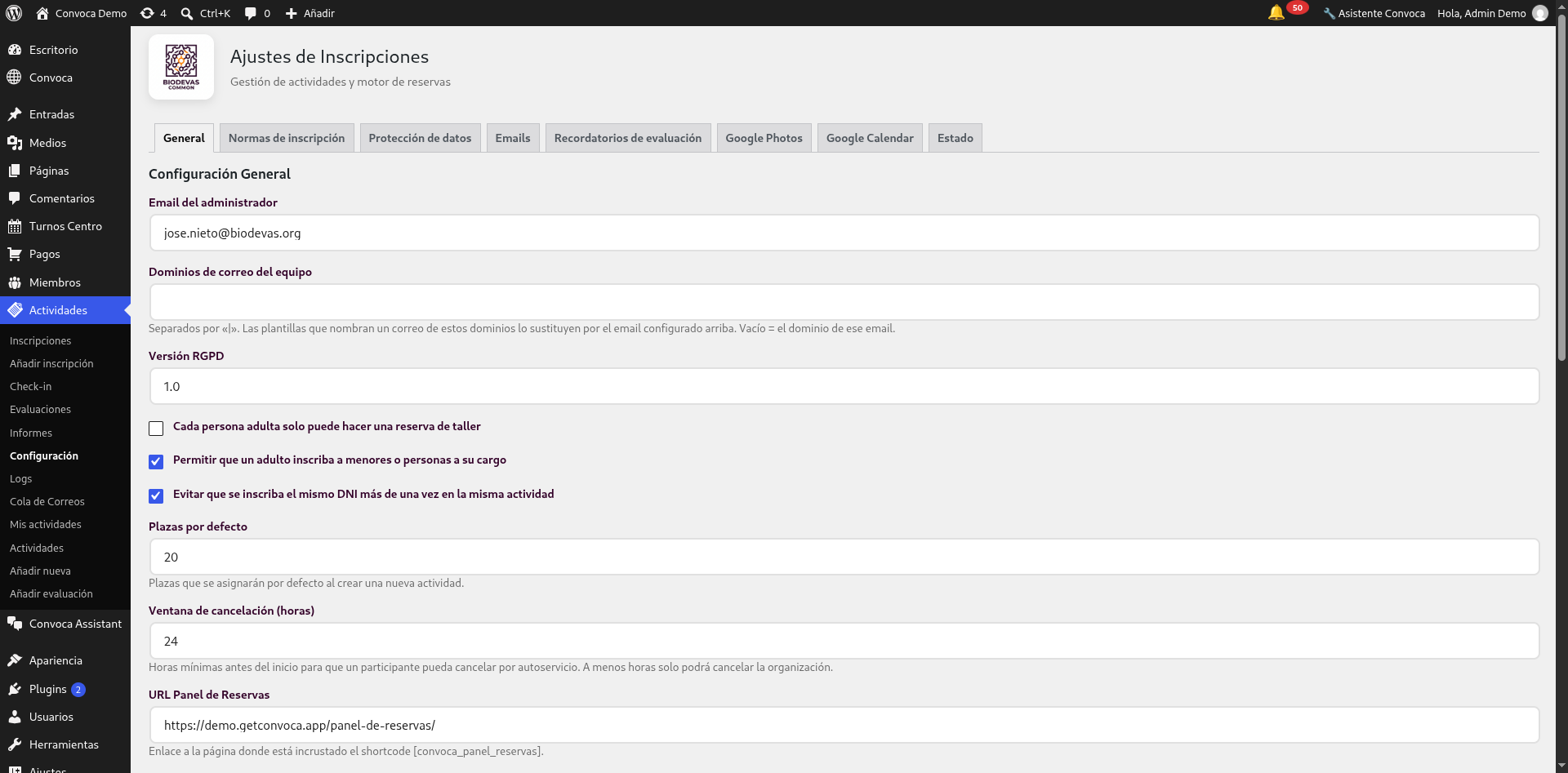The height and width of the screenshot is (773, 1568).
Task: Open the Protección de datos tab
Action: 420,138
